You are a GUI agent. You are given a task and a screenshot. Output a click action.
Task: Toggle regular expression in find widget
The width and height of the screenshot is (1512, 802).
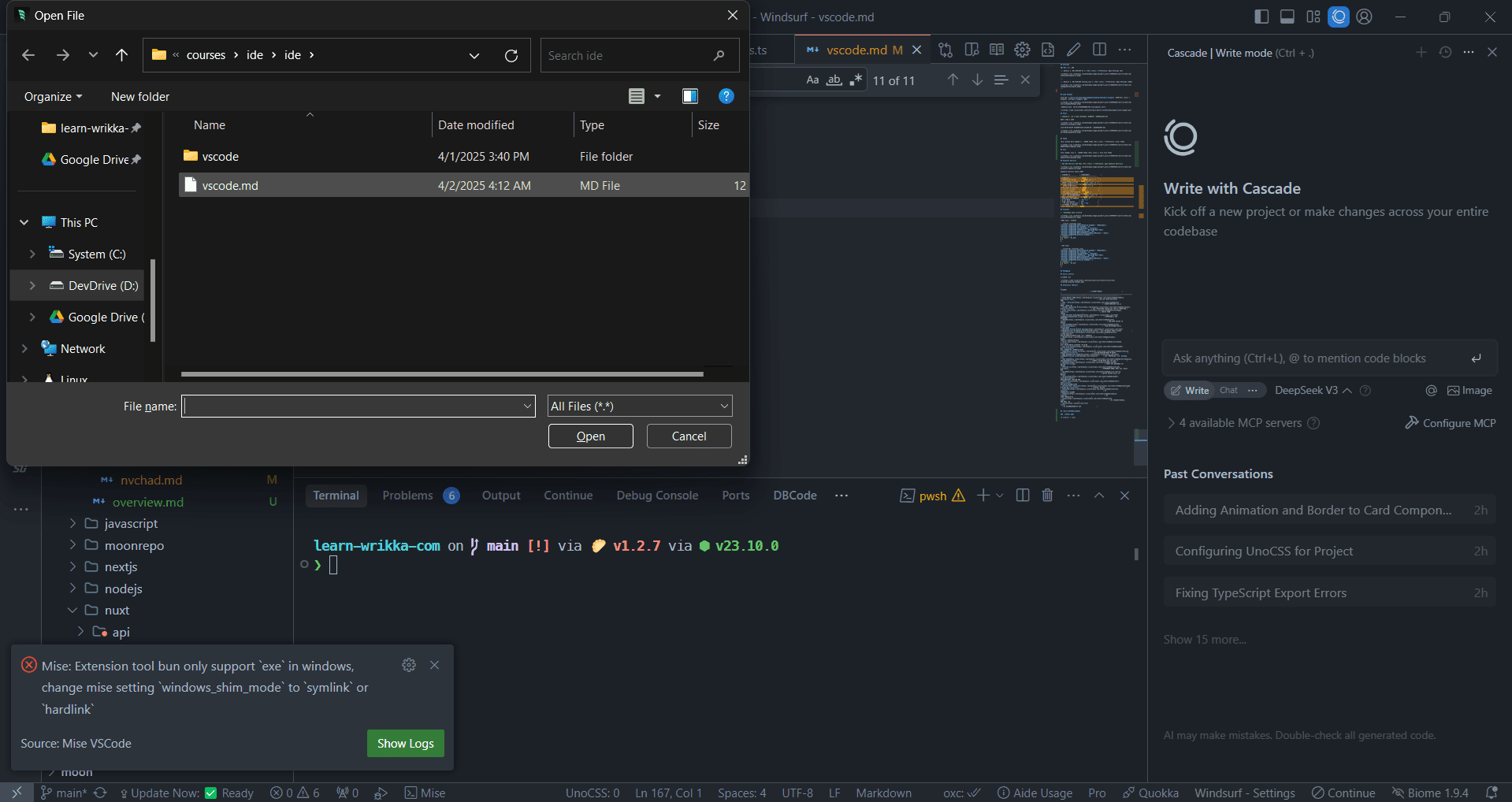click(x=856, y=80)
